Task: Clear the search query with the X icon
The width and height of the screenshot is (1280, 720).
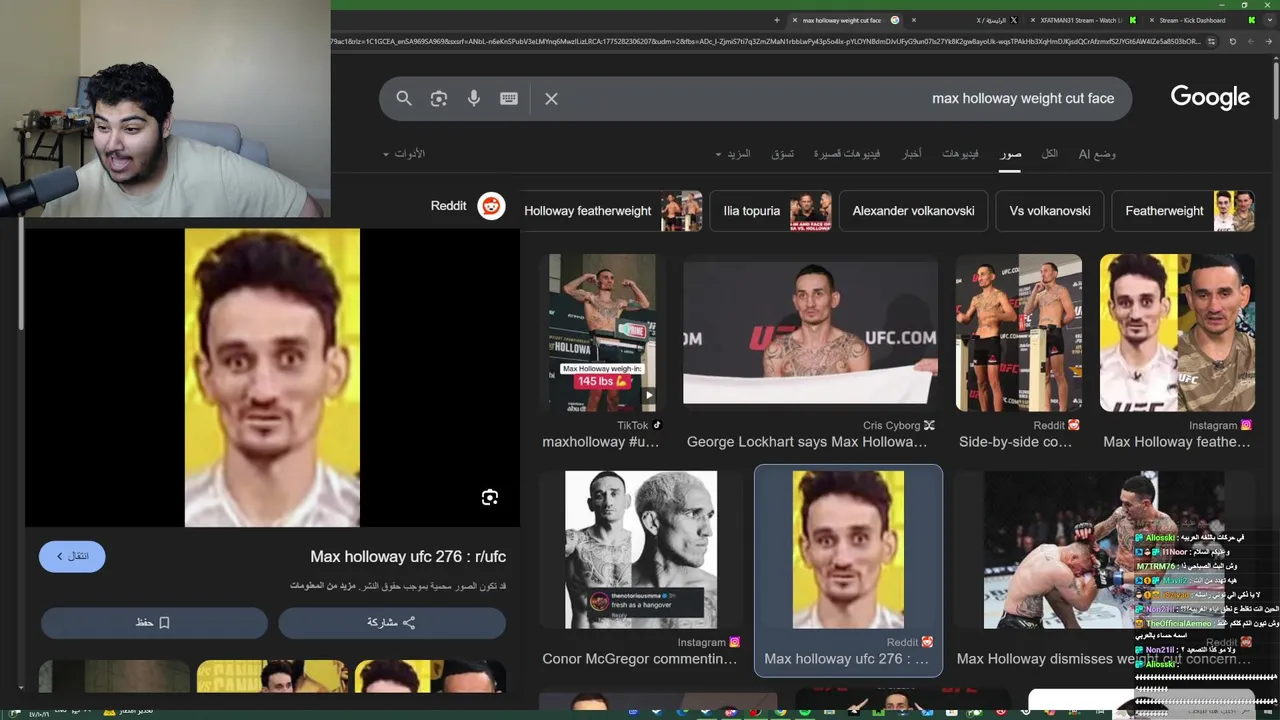Action: 551,98
